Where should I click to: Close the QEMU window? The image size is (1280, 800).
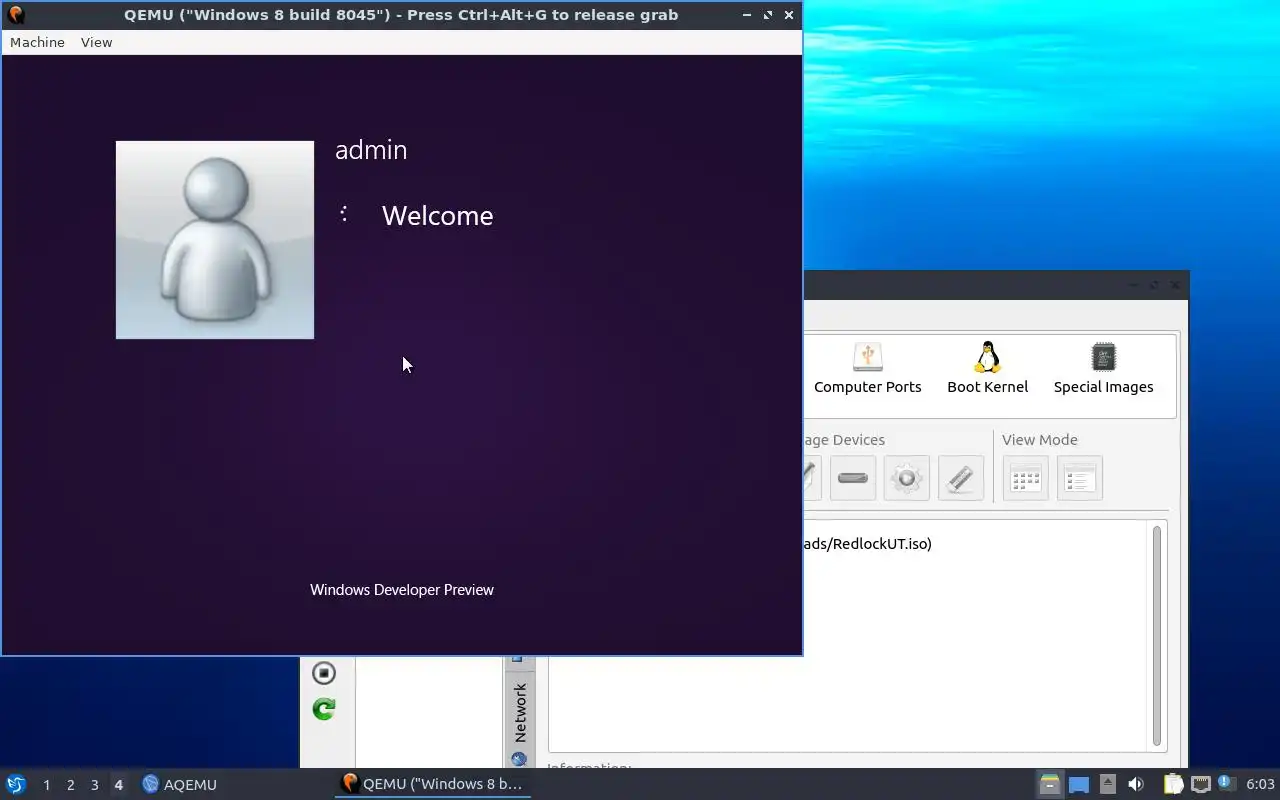pos(789,15)
